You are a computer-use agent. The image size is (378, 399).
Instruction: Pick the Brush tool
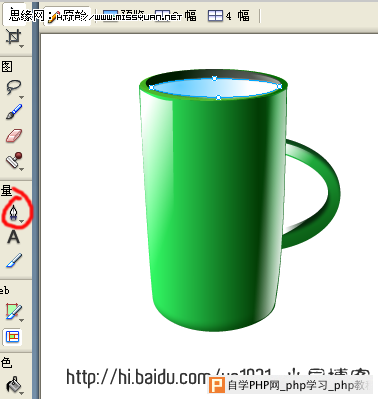14,111
